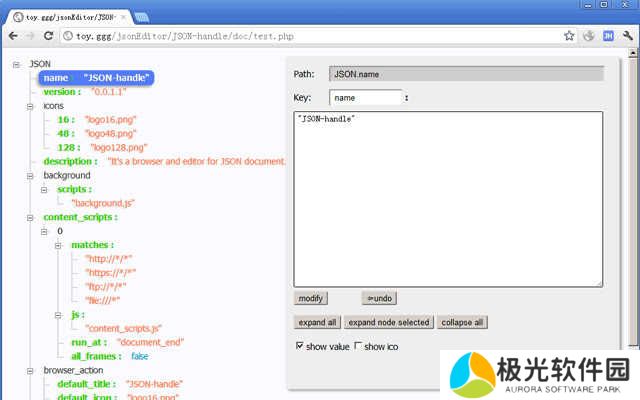Click the expand all button
The image size is (640, 400).
click(x=316, y=322)
